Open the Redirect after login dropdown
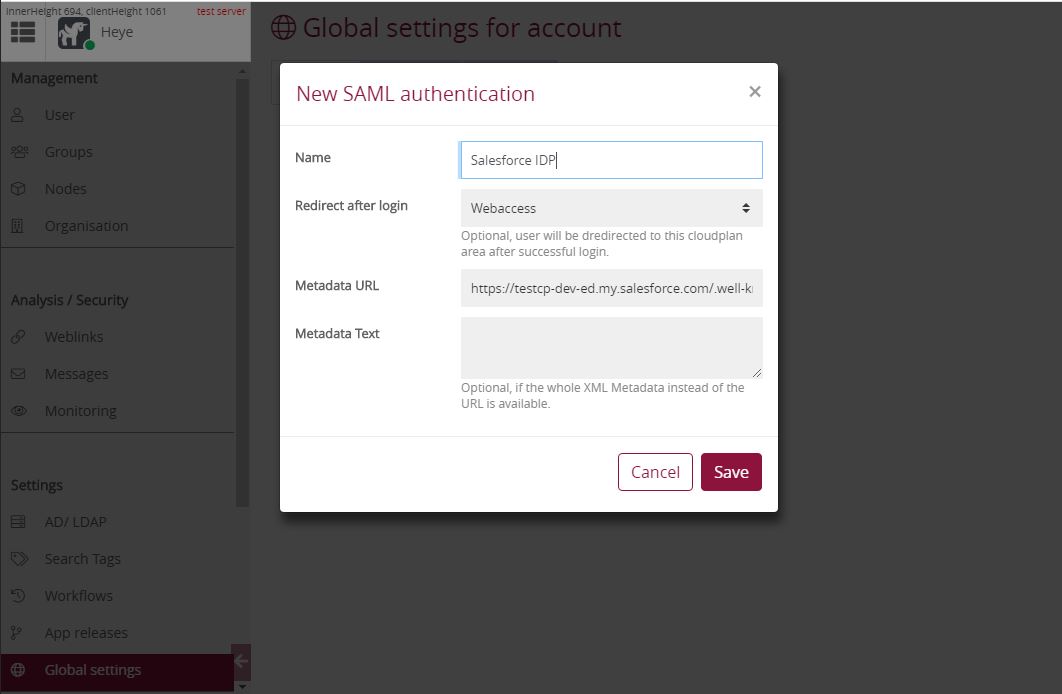Image resolution: width=1062 pixels, height=694 pixels. coord(610,207)
